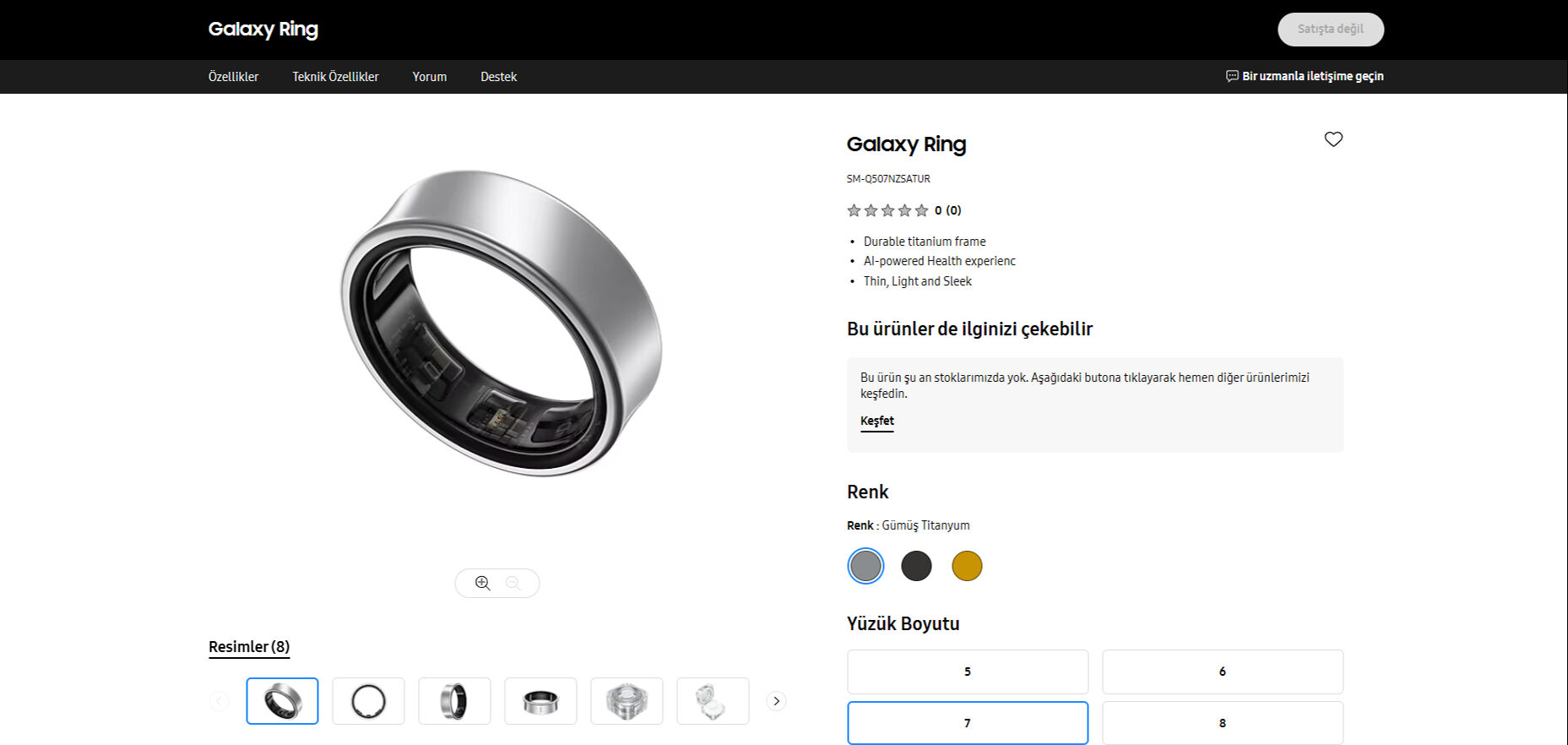Viewport: 1568px width, 745px height.
Task: Click the wishlist heart icon
Action: point(1333,139)
